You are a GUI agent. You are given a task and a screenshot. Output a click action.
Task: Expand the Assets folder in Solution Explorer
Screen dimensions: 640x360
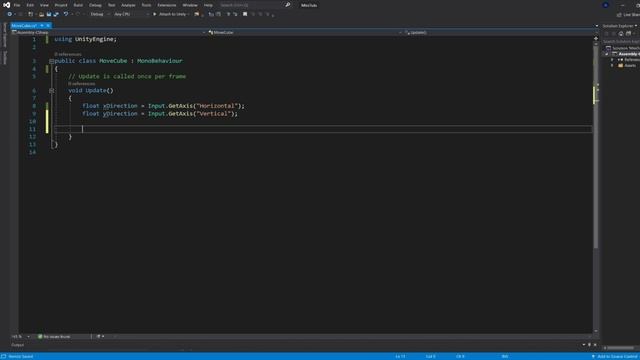click(612, 65)
